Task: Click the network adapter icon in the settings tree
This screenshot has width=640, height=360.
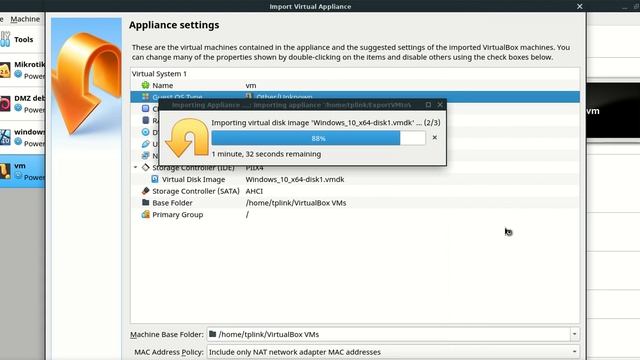Action: point(145,156)
